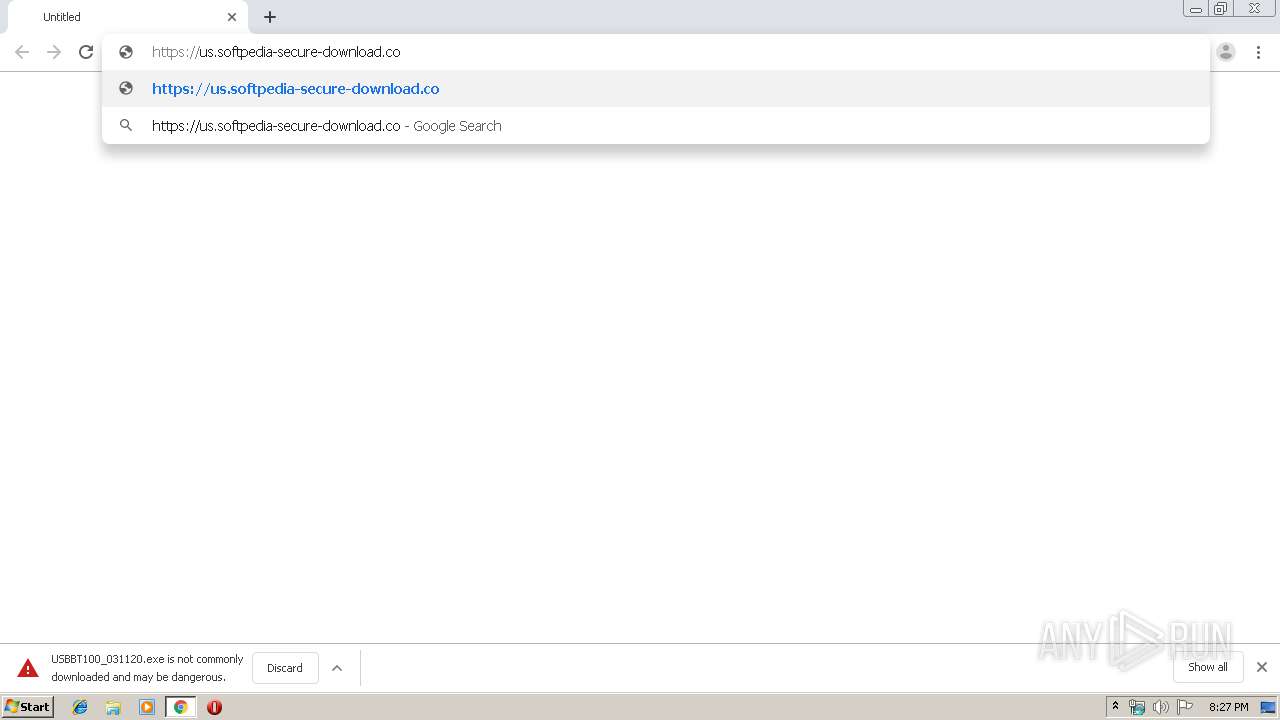1280x720 pixels.
Task: Click the network tray icon
Action: click(x=1137, y=707)
